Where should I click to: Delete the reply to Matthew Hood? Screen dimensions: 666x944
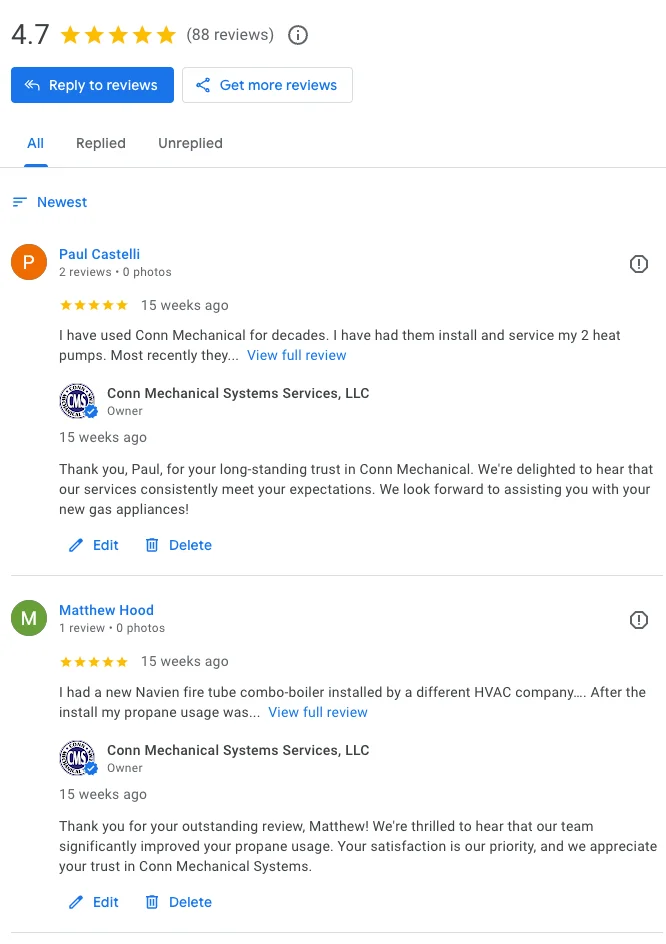(179, 902)
